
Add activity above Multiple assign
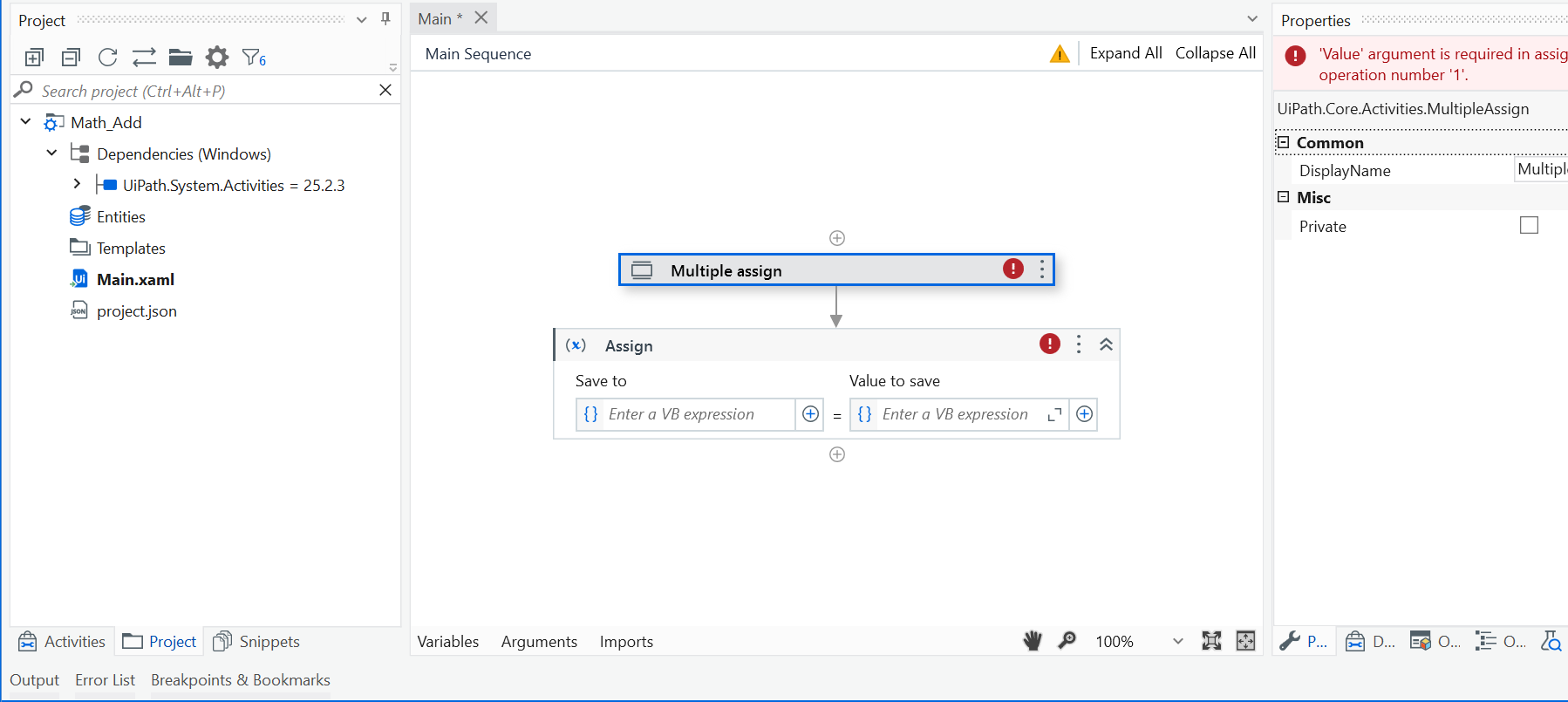point(837,238)
